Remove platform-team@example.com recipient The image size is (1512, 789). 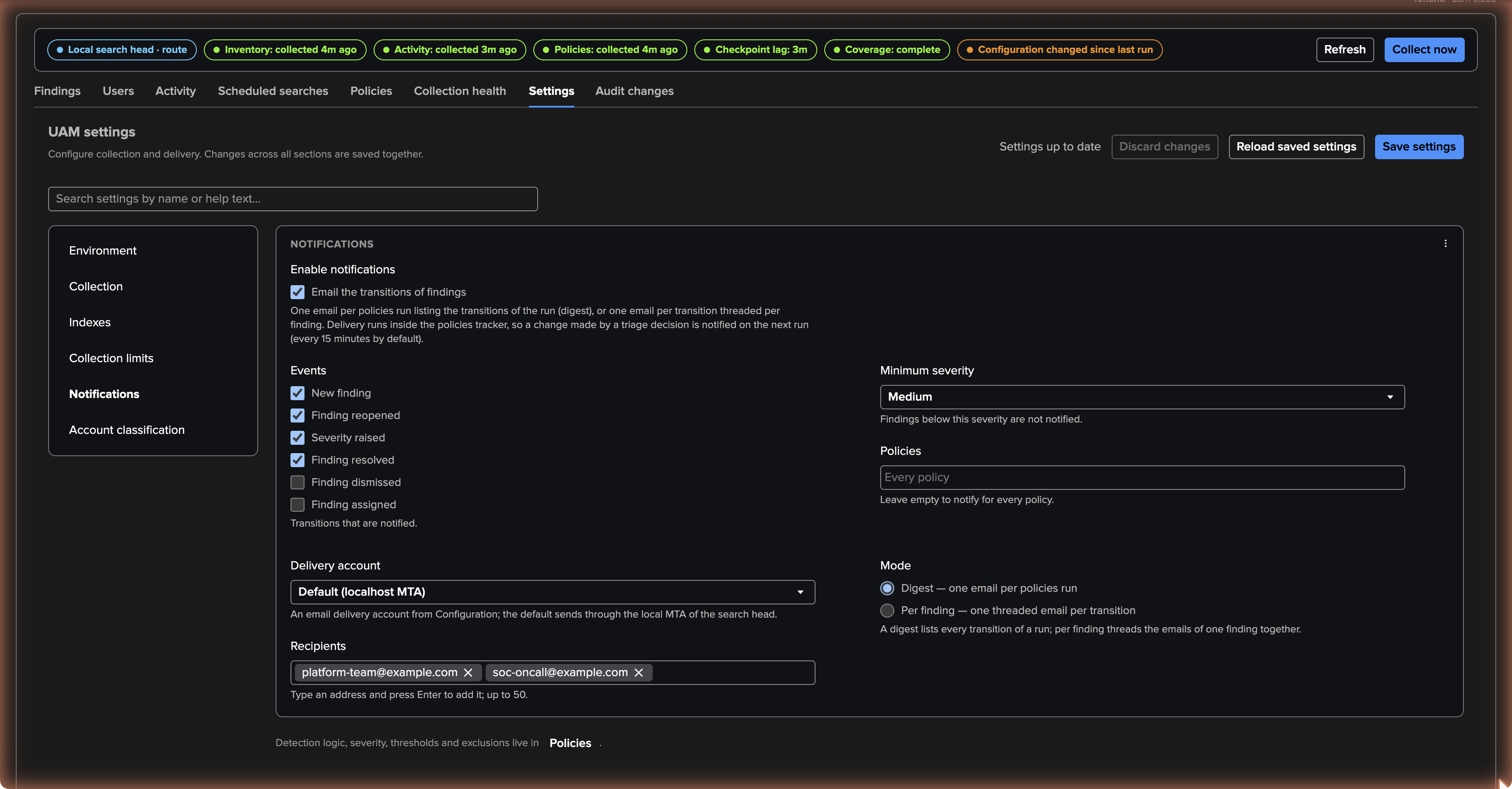pos(468,672)
